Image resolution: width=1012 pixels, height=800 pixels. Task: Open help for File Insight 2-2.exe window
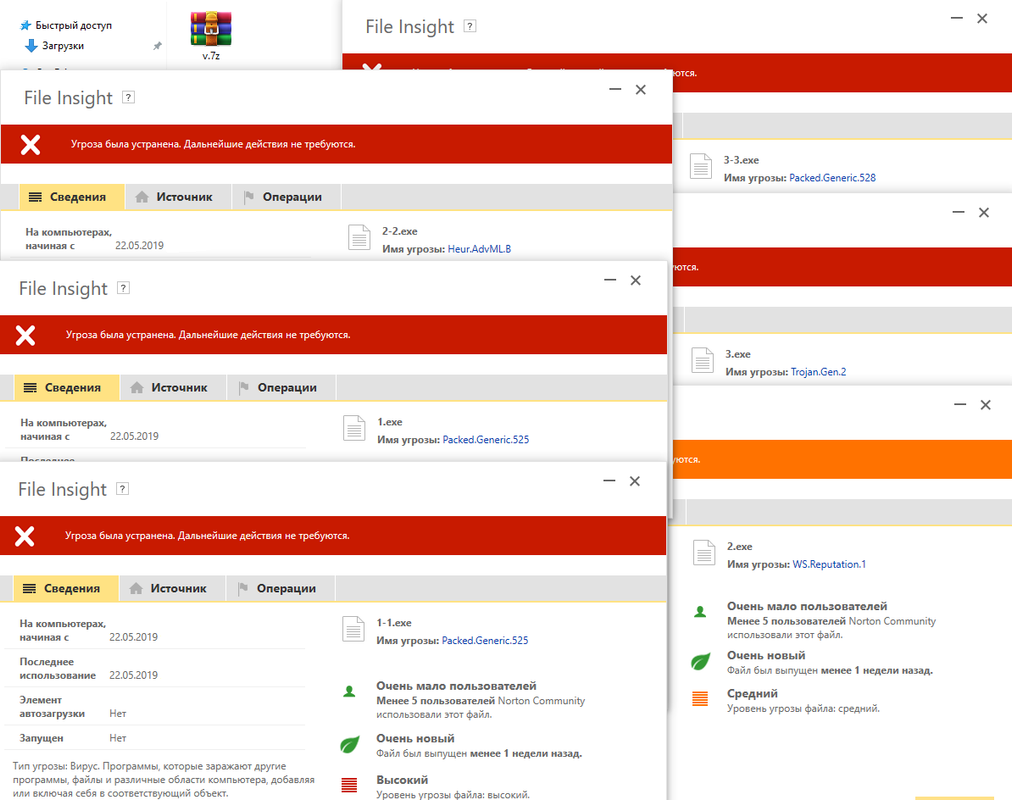[128, 97]
